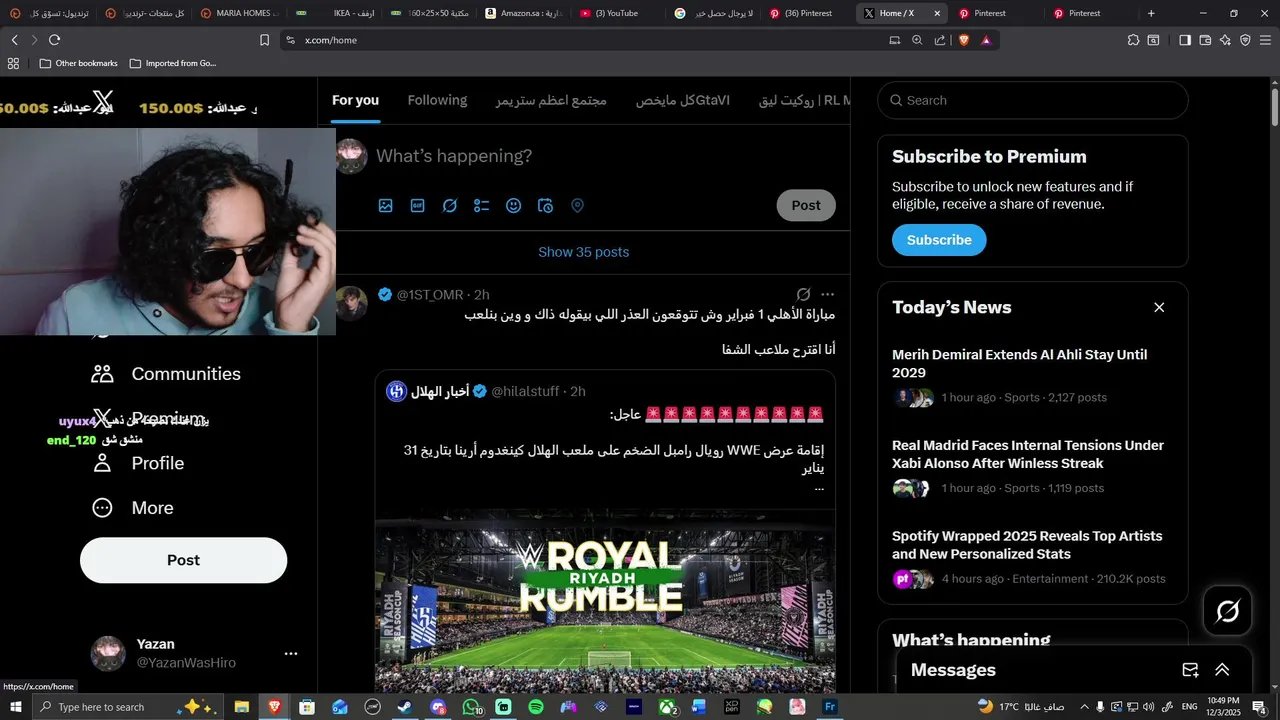The width and height of the screenshot is (1280, 720).
Task: Tag a location on the post
Action: pyautogui.click(x=577, y=206)
